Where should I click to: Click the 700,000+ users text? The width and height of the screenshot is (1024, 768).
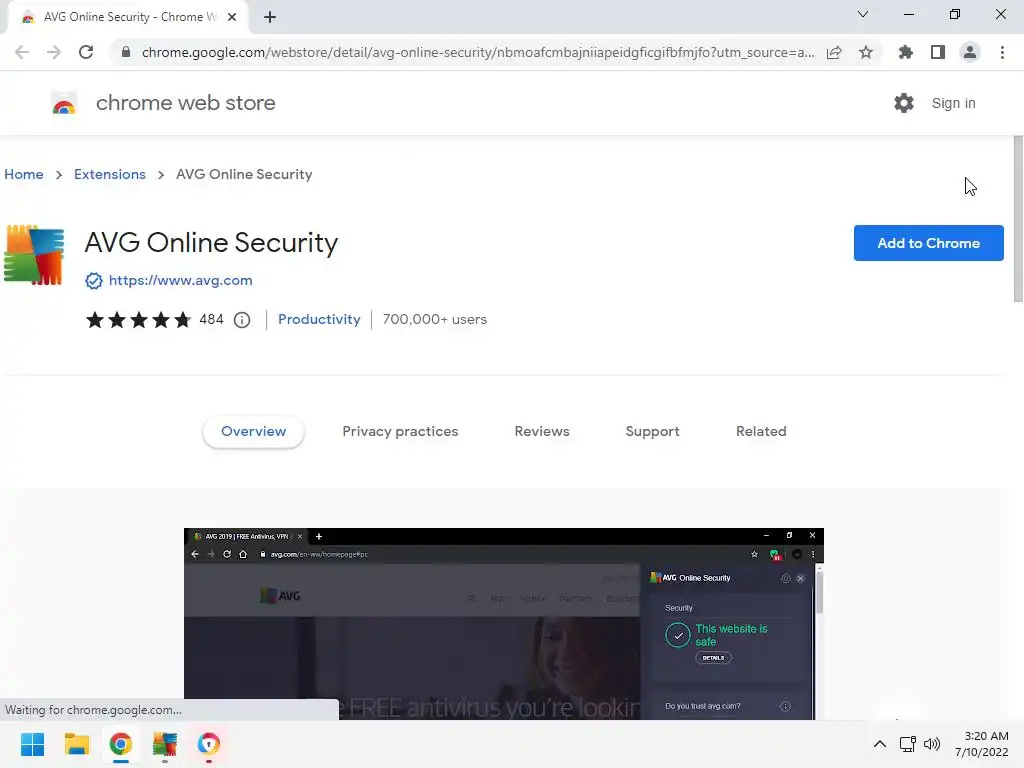tap(435, 319)
